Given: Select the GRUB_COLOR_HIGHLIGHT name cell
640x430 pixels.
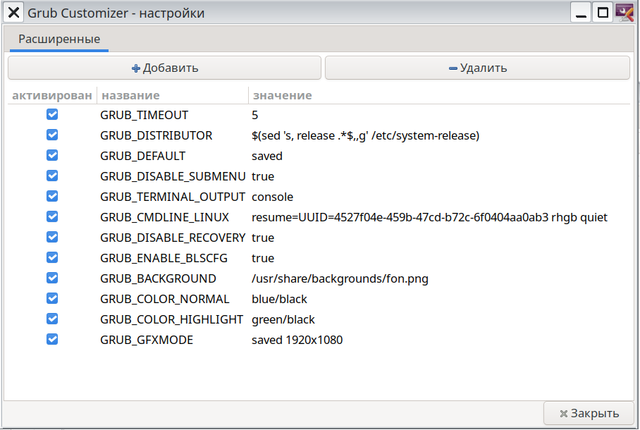Looking at the screenshot, I should point(171,319).
